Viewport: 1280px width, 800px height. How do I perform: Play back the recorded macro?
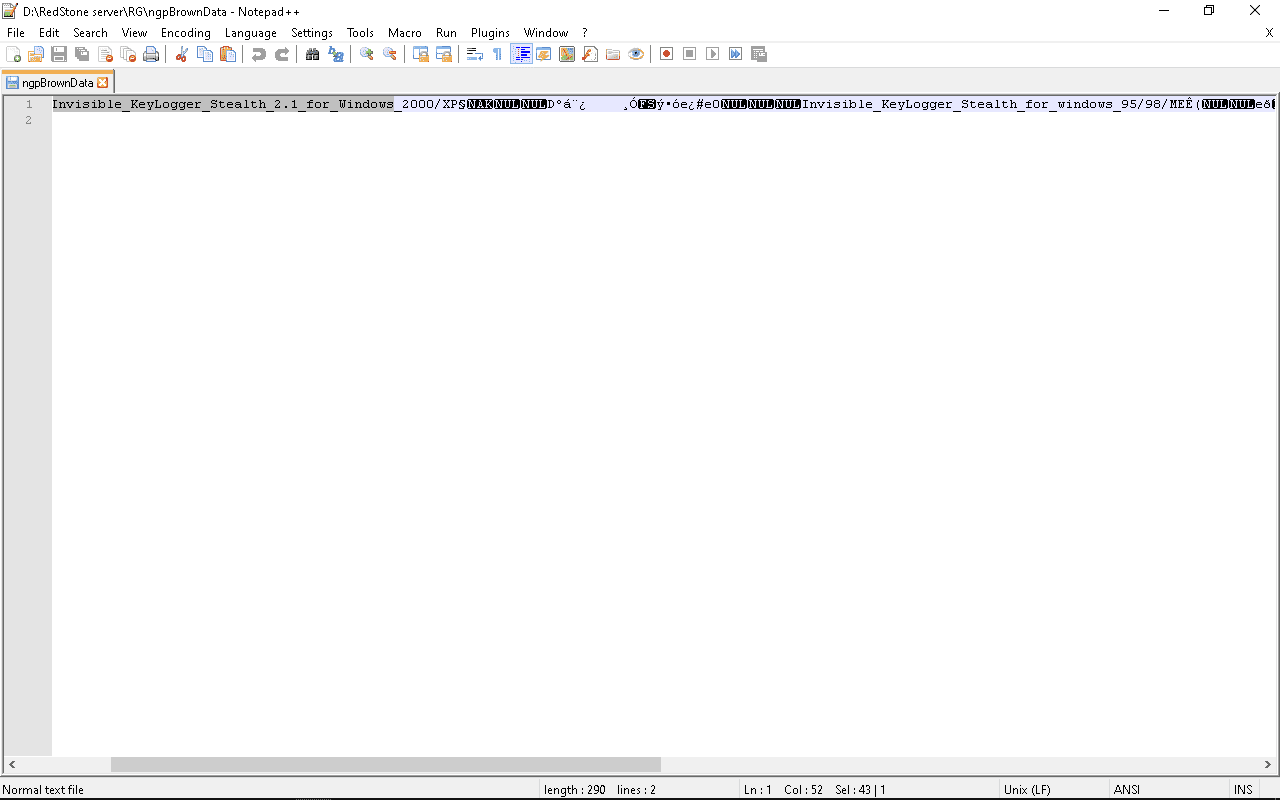point(713,54)
